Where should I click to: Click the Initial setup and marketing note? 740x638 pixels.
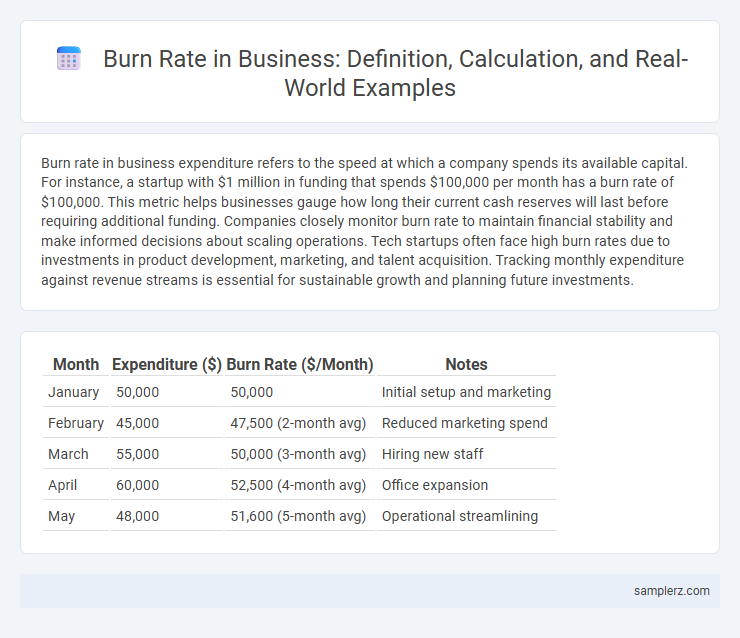click(466, 392)
